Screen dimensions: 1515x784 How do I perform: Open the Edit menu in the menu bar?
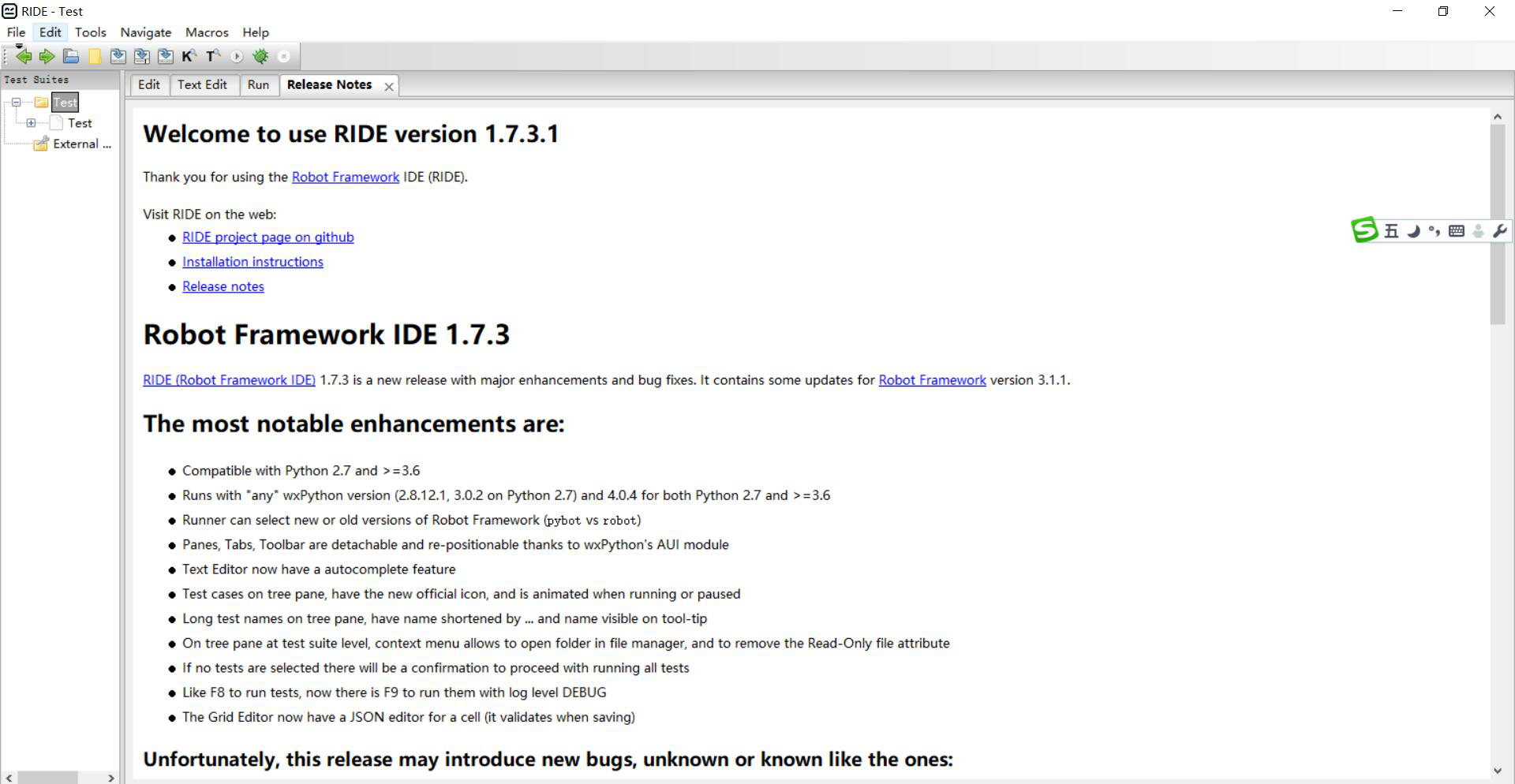(x=50, y=32)
